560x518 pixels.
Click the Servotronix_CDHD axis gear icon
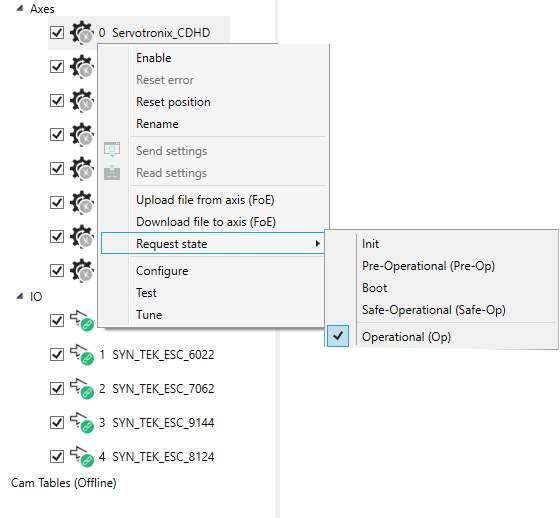[82, 33]
